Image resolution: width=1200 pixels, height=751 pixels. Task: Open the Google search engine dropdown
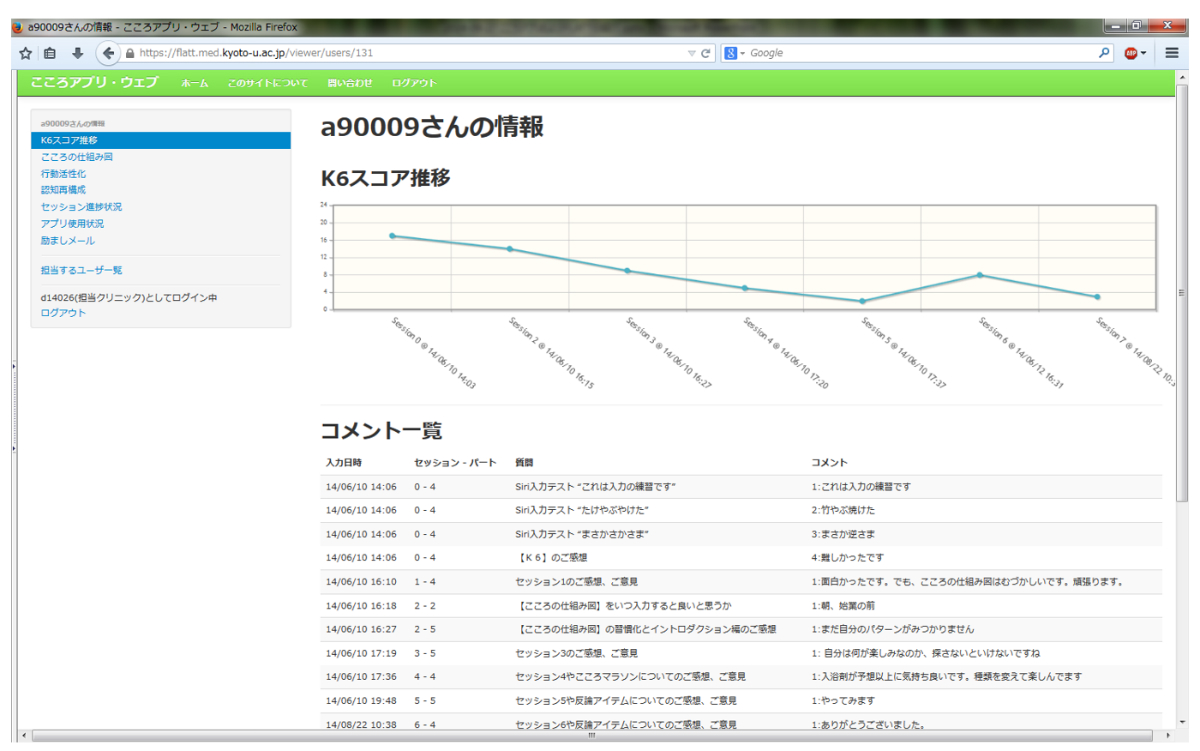(x=735, y=53)
